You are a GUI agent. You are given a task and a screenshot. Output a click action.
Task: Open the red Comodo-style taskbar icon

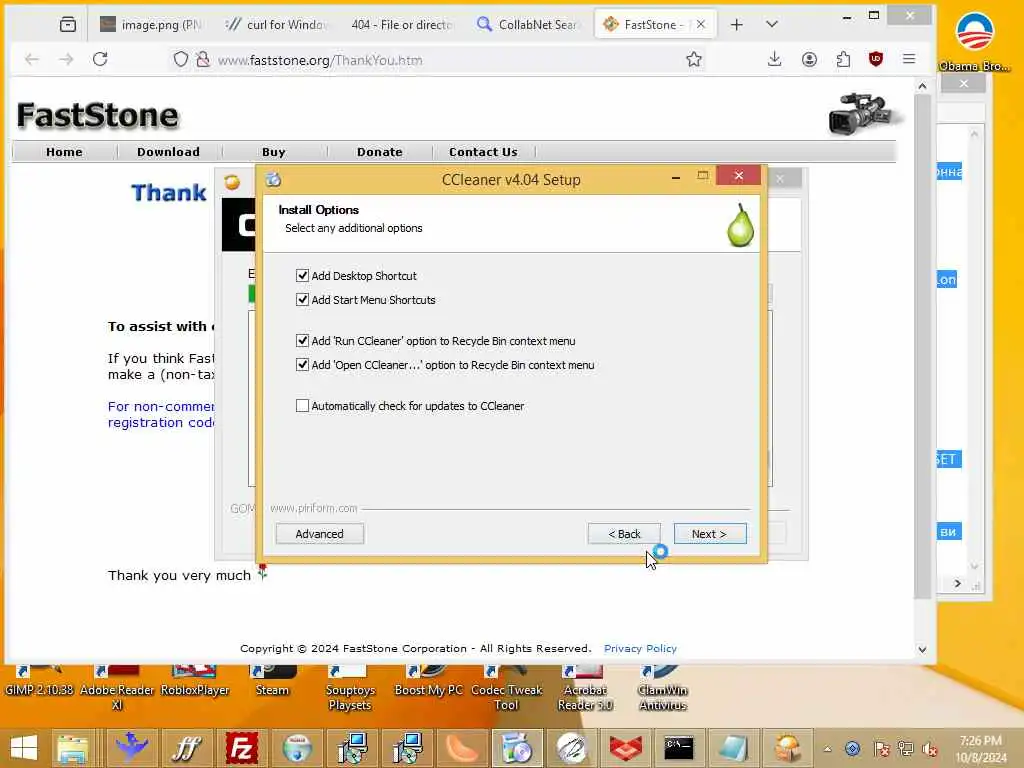point(625,748)
